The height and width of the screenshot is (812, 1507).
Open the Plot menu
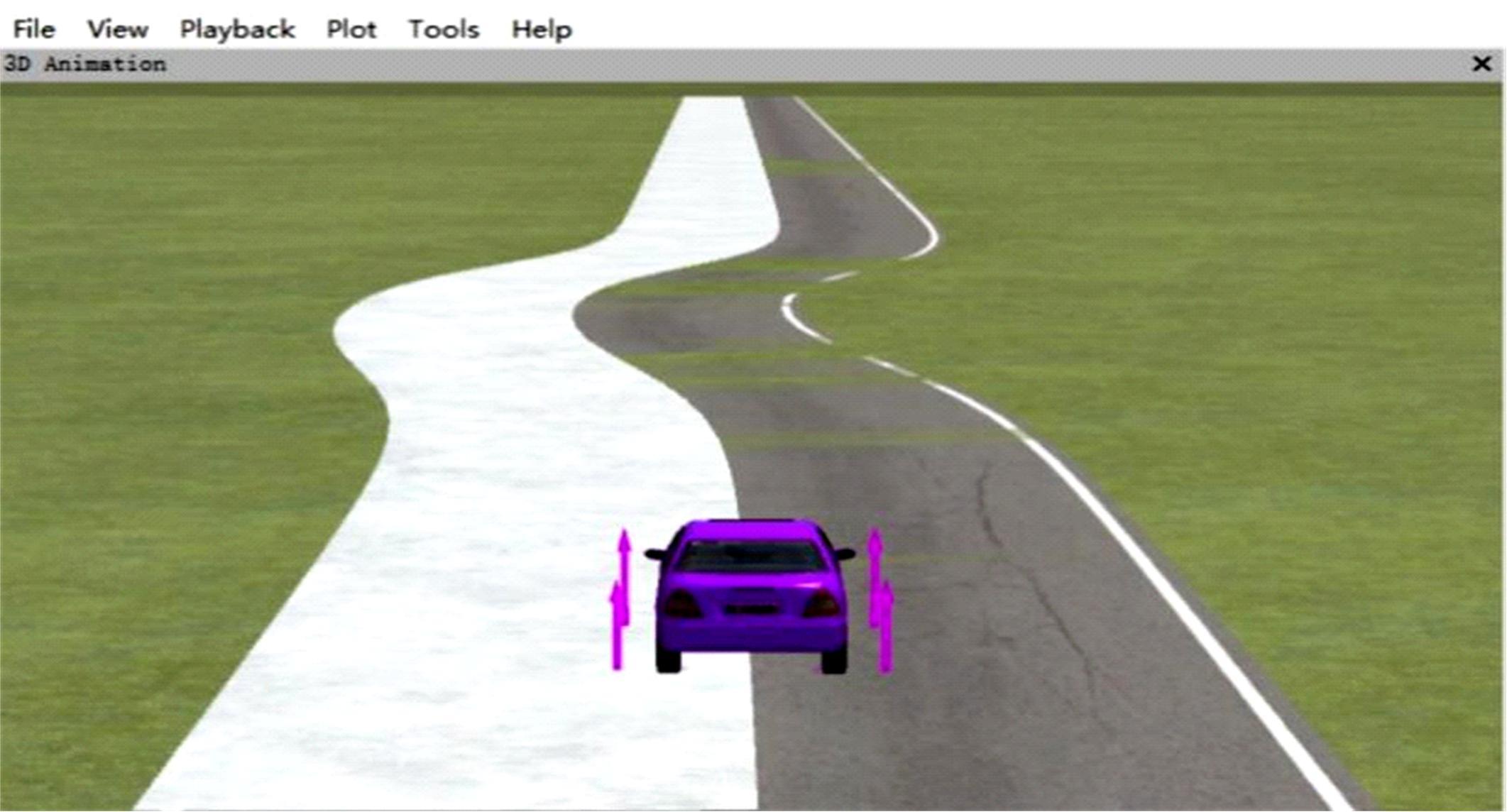point(351,29)
